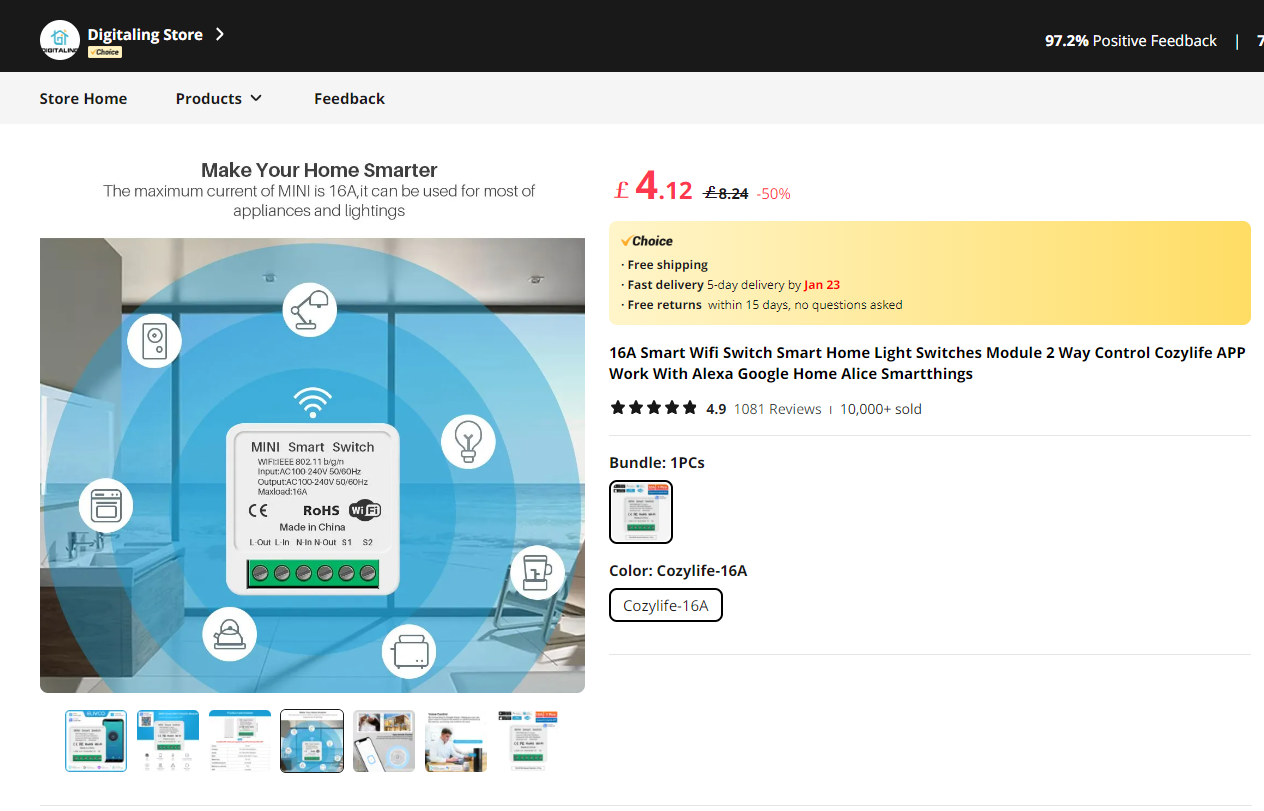The image size is (1264, 811).
Task: Open the Products dropdown menu
Action: pyautogui.click(x=219, y=98)
